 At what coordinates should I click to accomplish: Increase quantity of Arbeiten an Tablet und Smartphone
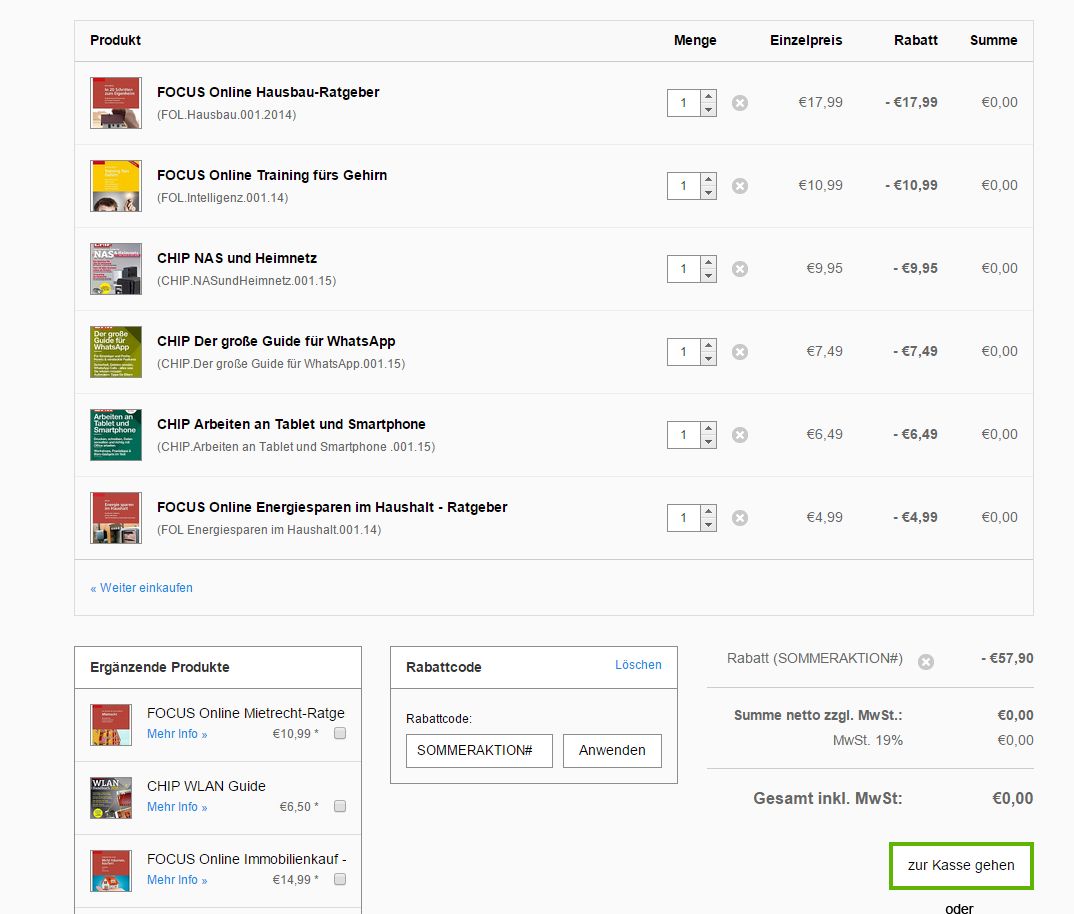708,428
